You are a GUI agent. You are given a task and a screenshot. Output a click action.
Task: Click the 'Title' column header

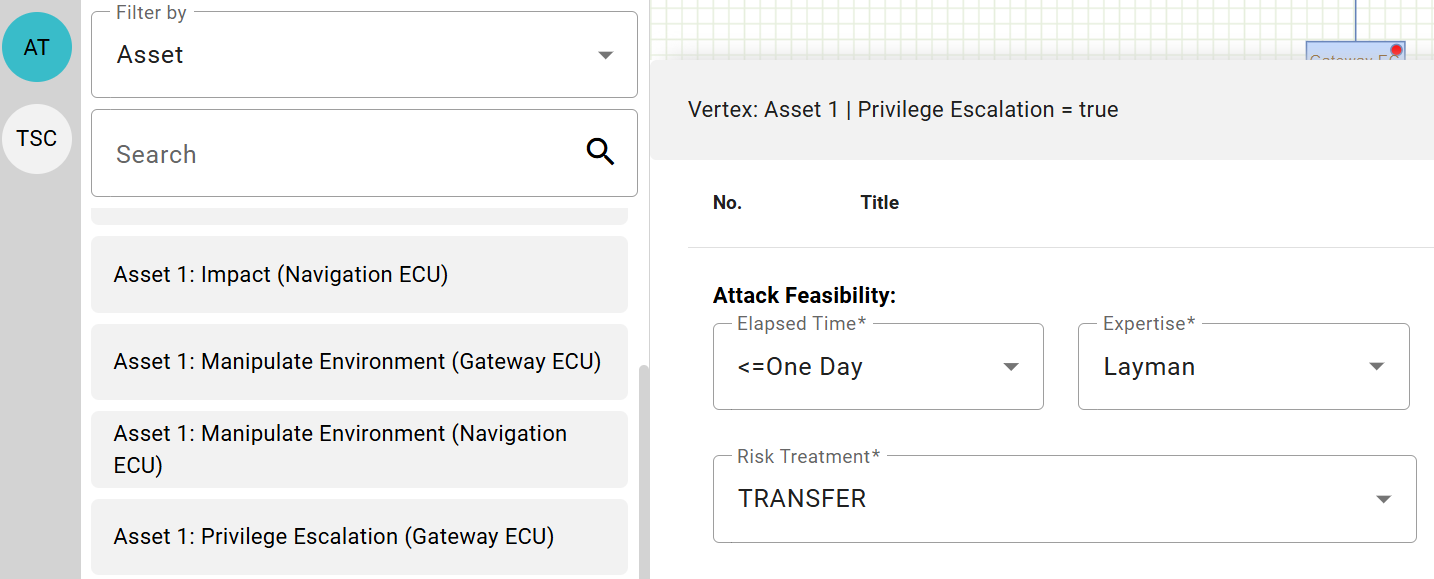click(x=879, y=202)
